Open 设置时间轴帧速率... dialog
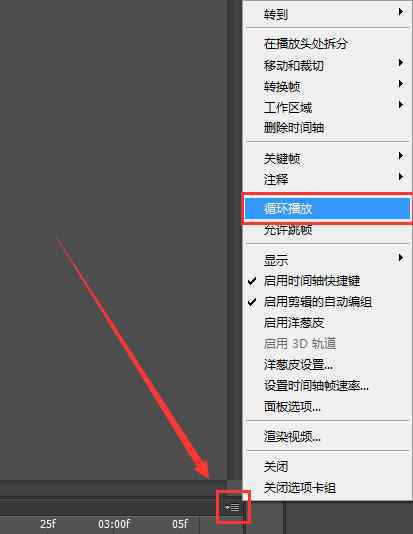 (x=328, y=386)
